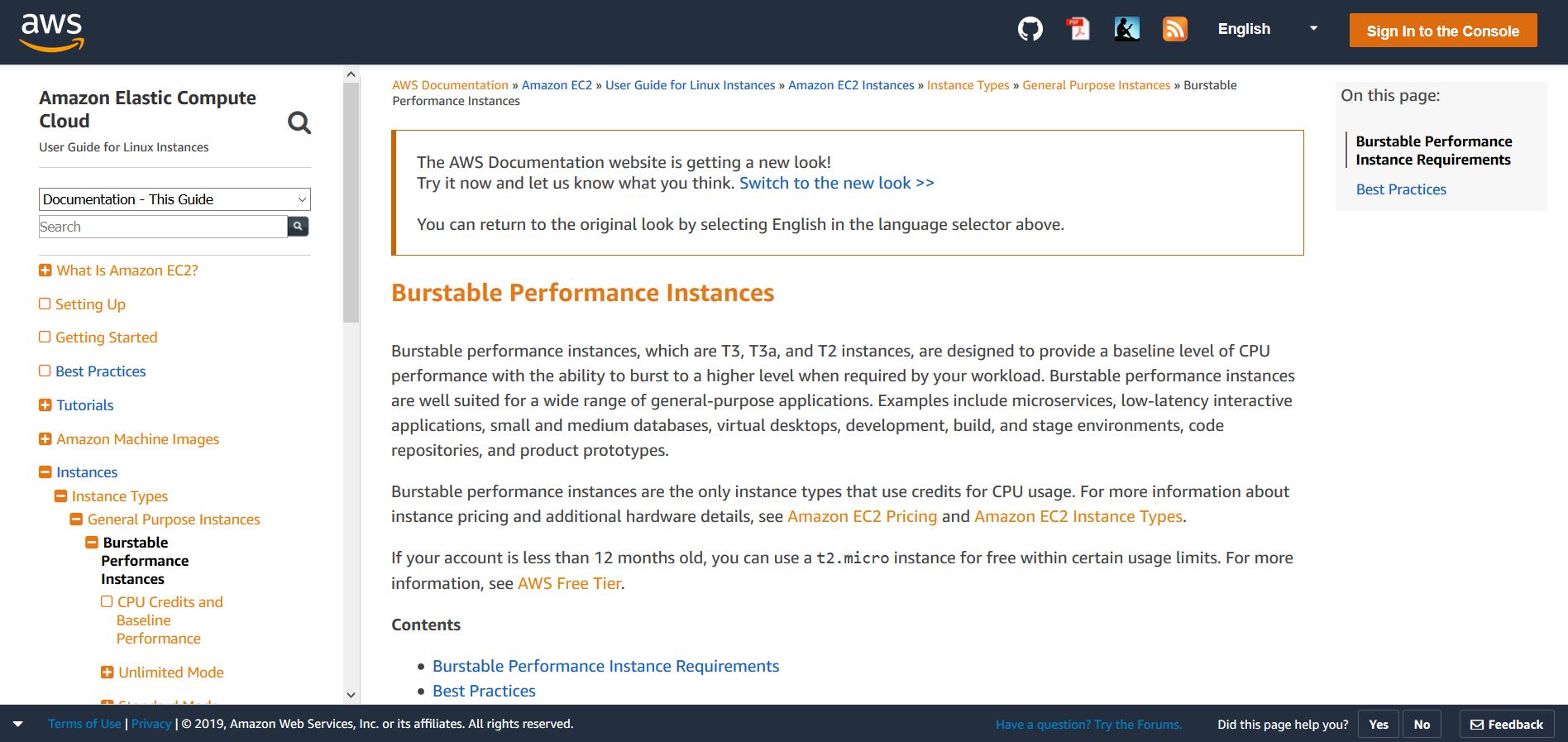Click the AWS logo
The width and height of the screenshot is (1568, 742).
click(x=51, y=32)
